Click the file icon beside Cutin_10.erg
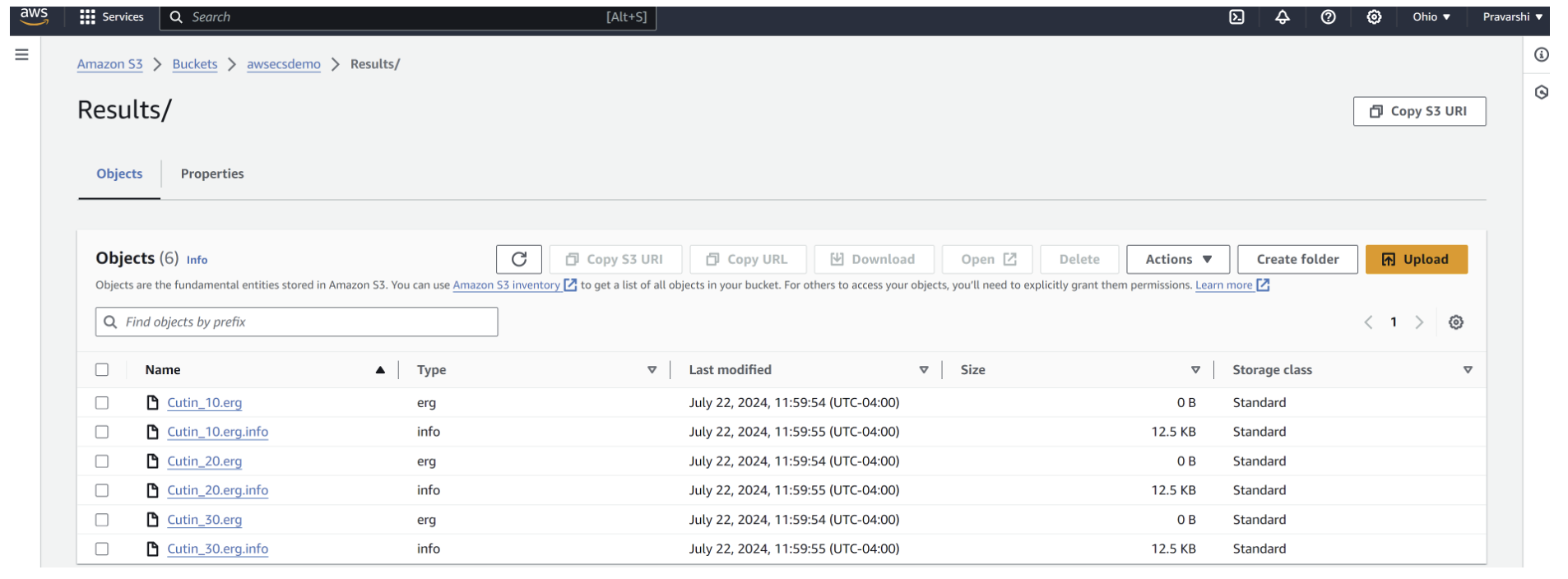 (x=152, y=402)
